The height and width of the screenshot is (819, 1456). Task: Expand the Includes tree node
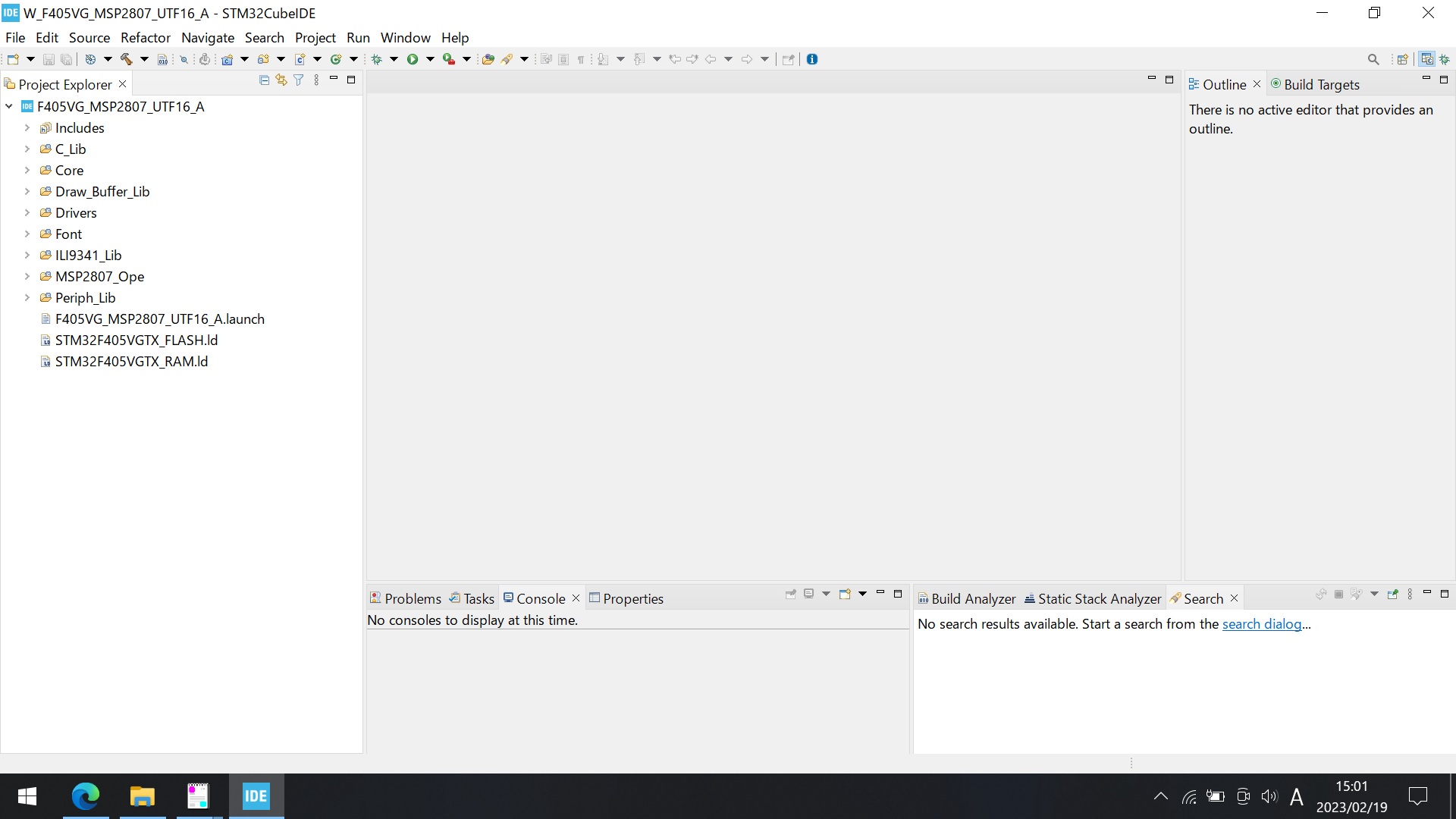coord(27,127)
